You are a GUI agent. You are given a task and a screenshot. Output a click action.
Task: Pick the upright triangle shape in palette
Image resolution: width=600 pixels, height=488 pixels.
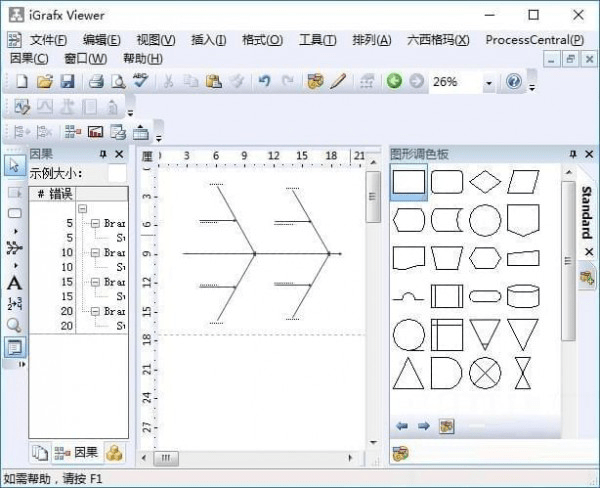[x=408, y=373]
